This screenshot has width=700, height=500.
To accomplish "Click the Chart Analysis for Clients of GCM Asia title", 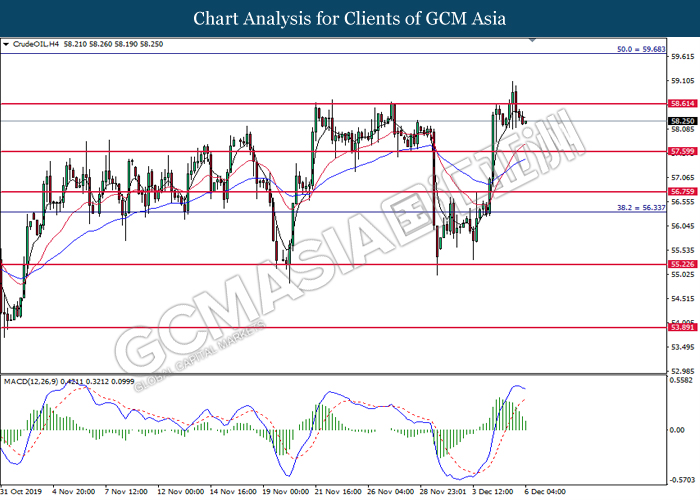I will click(x=350, y=18).
